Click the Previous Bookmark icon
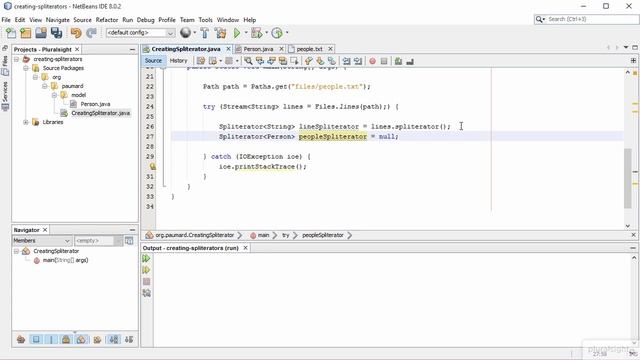 click(309, 61)
